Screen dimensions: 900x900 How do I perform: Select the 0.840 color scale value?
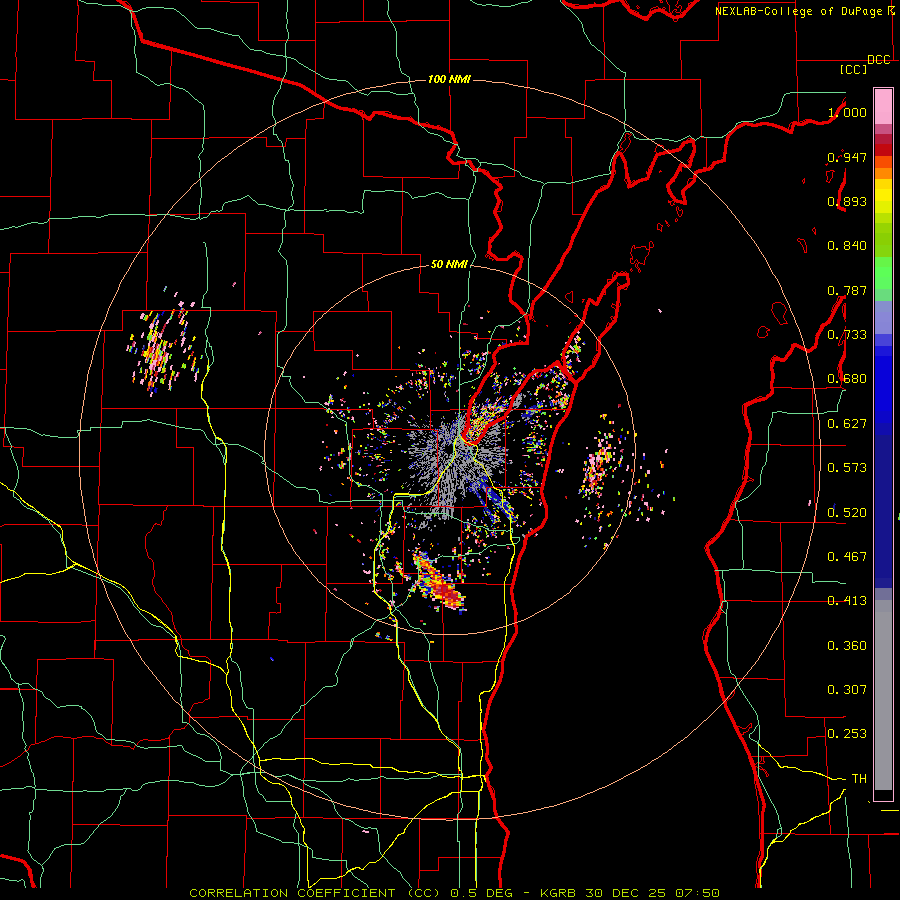(x=847, y=246)
